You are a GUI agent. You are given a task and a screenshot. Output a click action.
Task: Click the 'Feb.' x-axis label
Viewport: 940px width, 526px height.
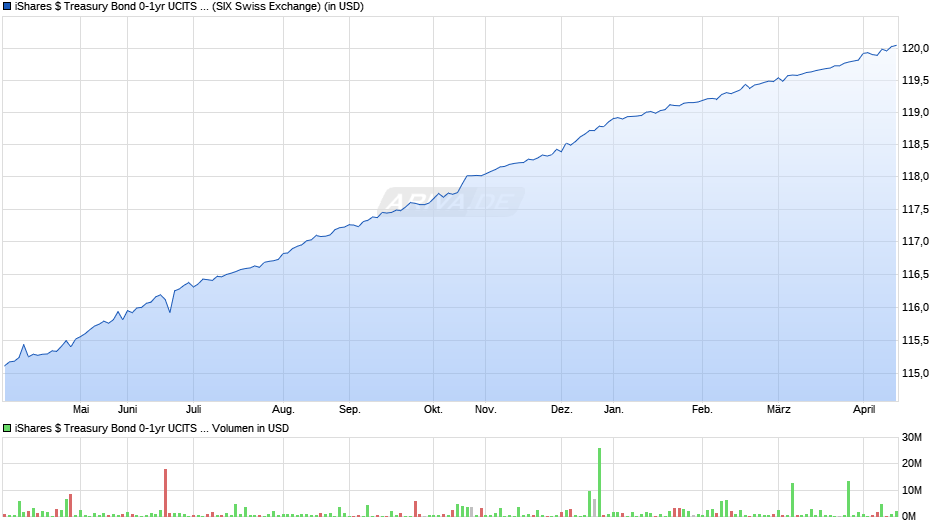click(702, 410)
